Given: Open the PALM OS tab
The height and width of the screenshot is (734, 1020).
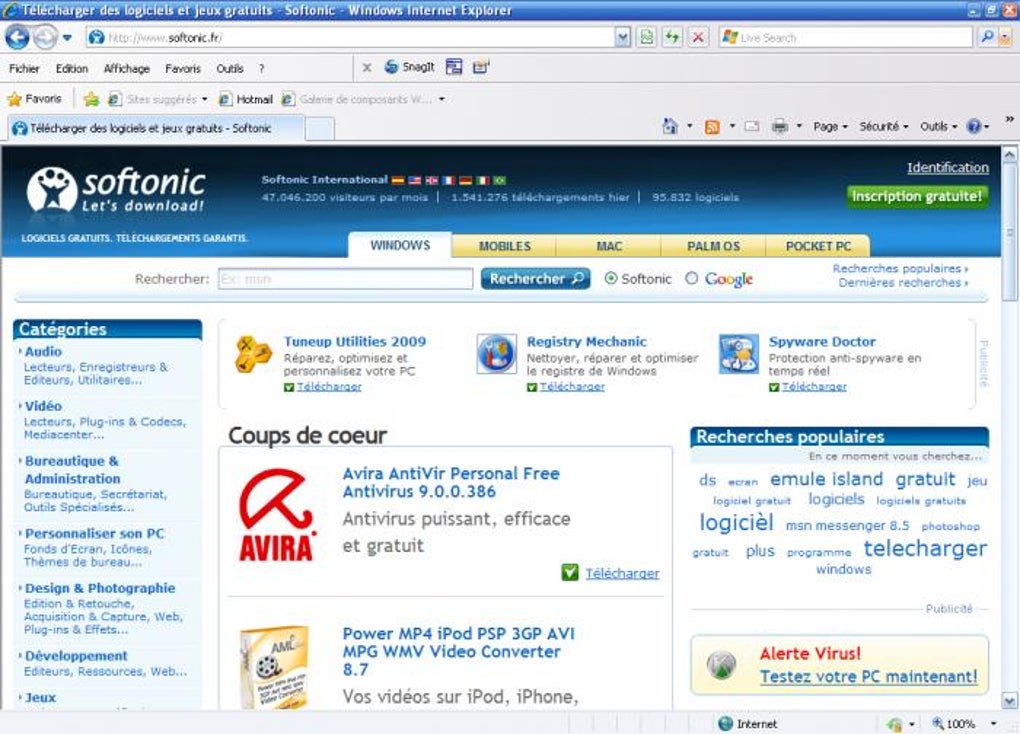Looking at the screenshot, I should [714, 246].
